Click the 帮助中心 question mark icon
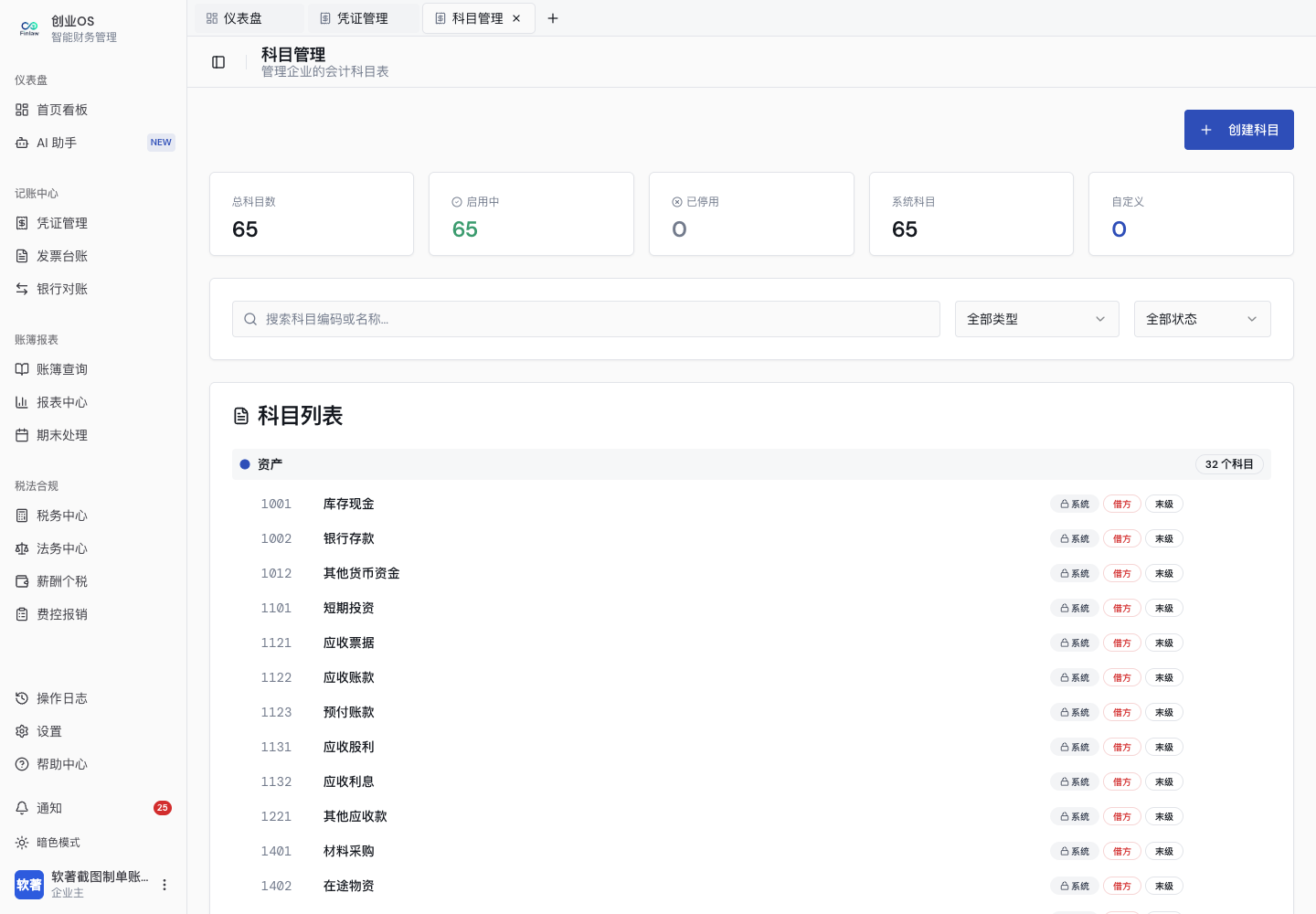The width and height of the screenshot is (1316, 914). click(x=22, y=764)
